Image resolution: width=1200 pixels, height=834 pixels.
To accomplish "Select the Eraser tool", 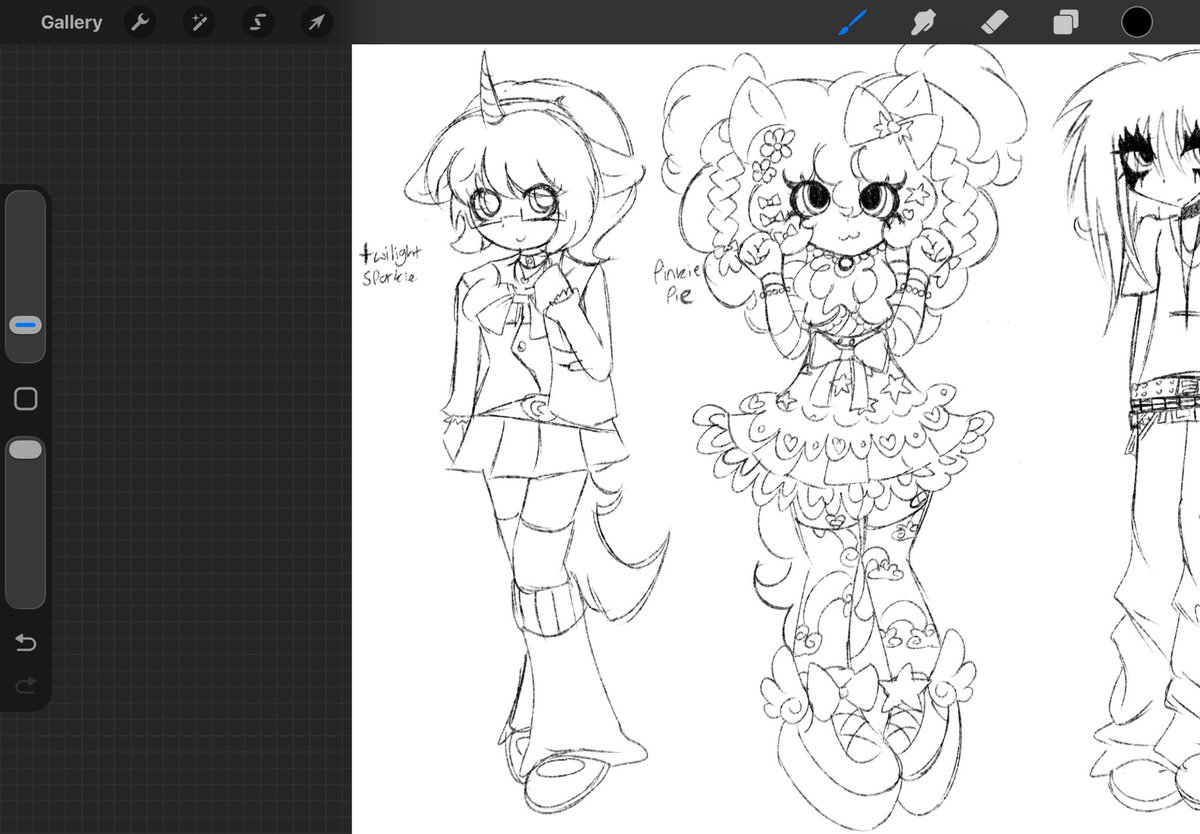I will 995,22.
